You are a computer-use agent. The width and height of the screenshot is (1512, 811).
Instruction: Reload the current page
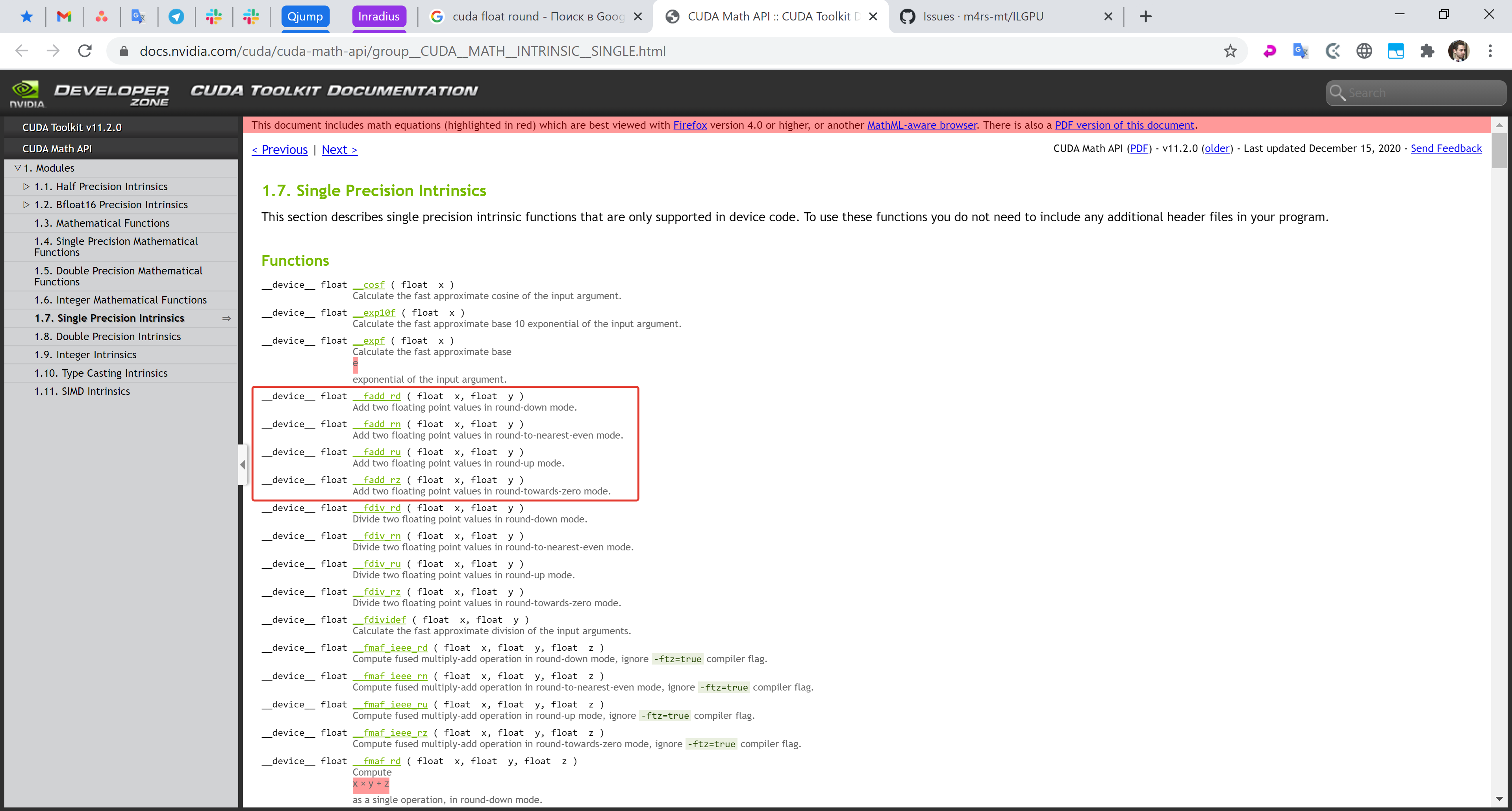(85, 51)
